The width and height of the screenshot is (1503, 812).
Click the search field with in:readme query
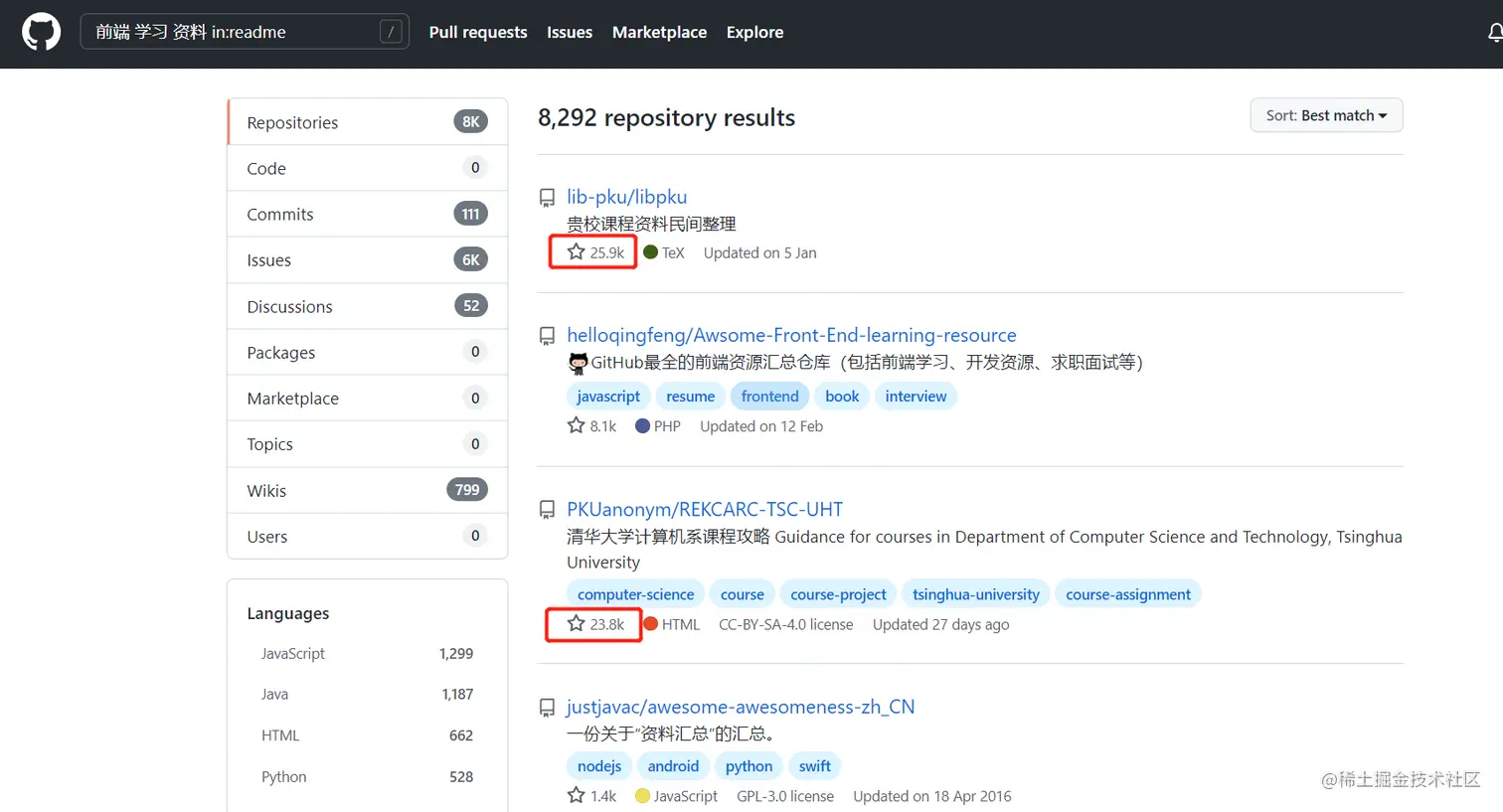click(x=245, y=32)
